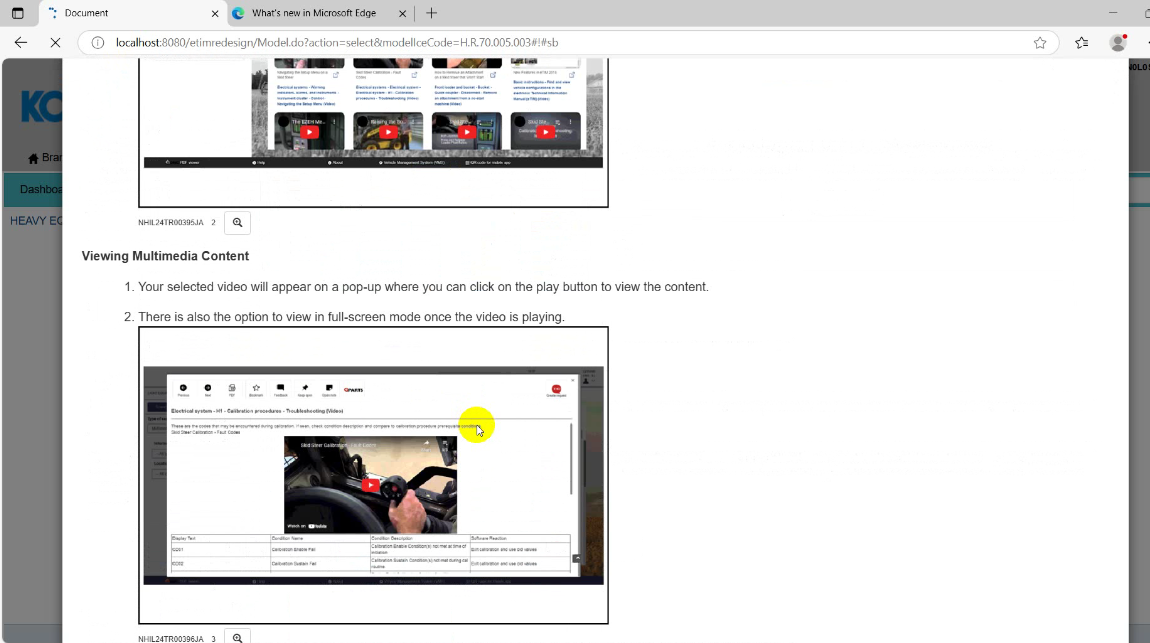Click the NHIL24TR00396JA figure caption
Screen dimensions: 1150x643
point(171,639)
